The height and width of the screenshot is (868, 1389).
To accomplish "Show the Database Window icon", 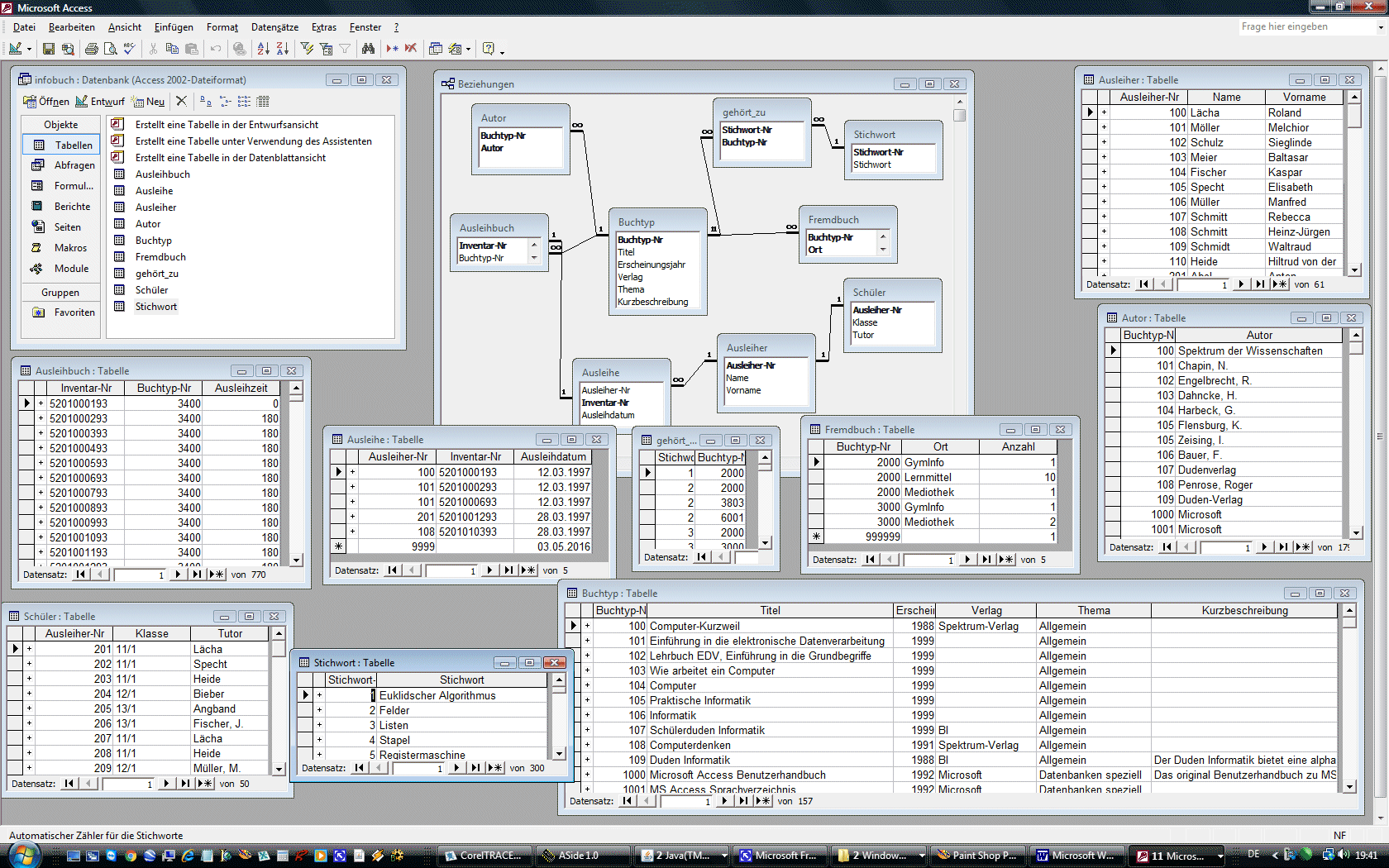I will (x=436, y=49).
